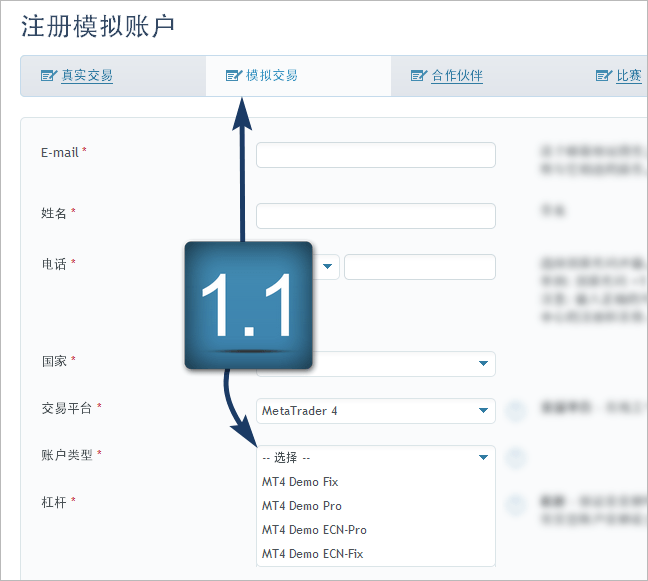Click the icon beside 比赛 tab label
648x581 pixels.
click(x=604, y=76)
